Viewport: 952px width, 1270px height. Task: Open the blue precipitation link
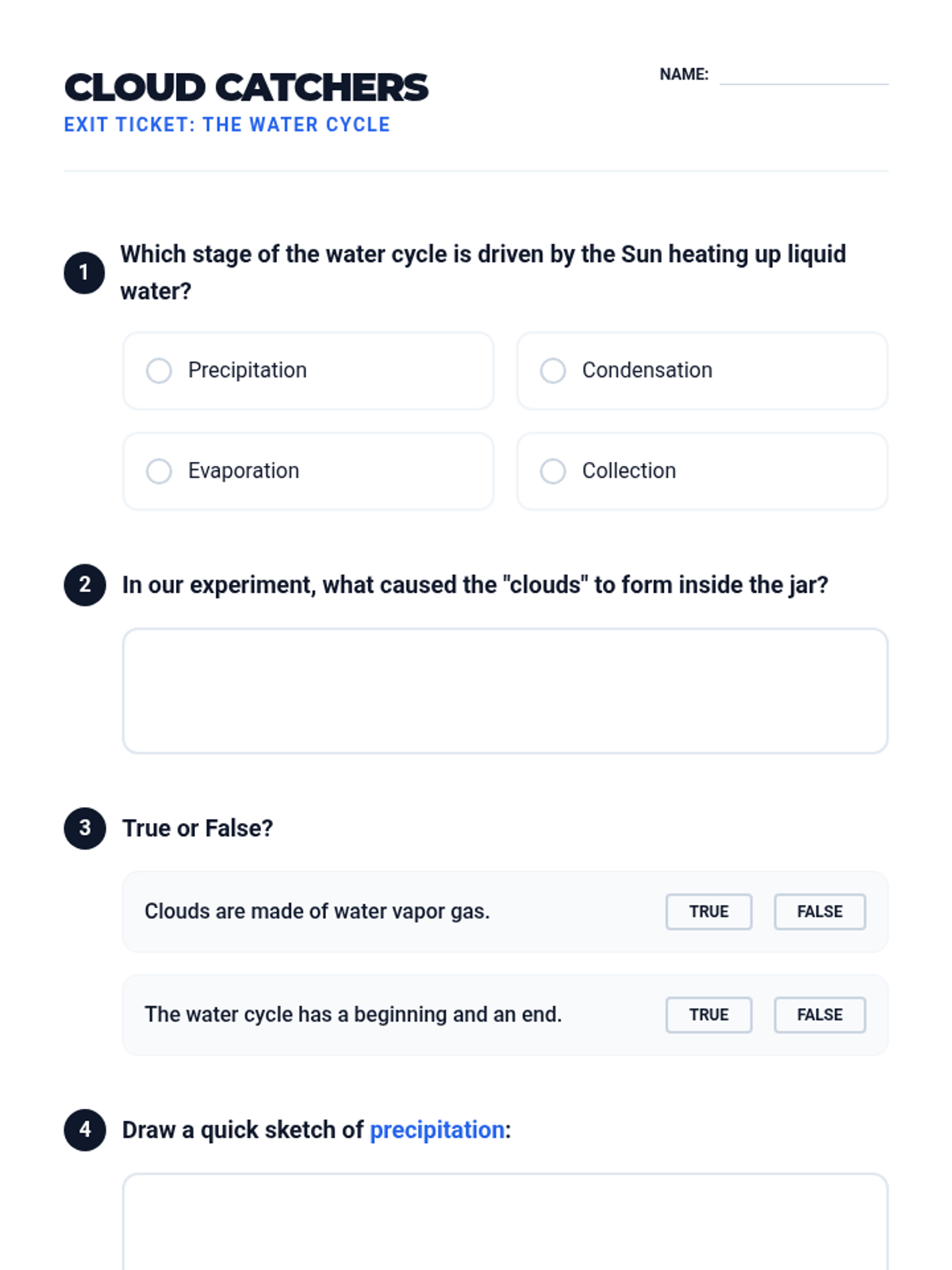[437, 1130]
